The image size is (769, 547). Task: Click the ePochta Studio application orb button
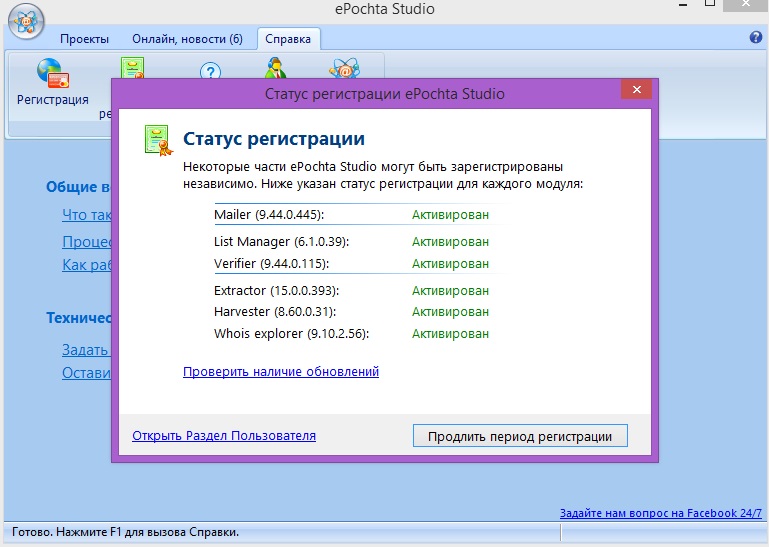[26, 21]
